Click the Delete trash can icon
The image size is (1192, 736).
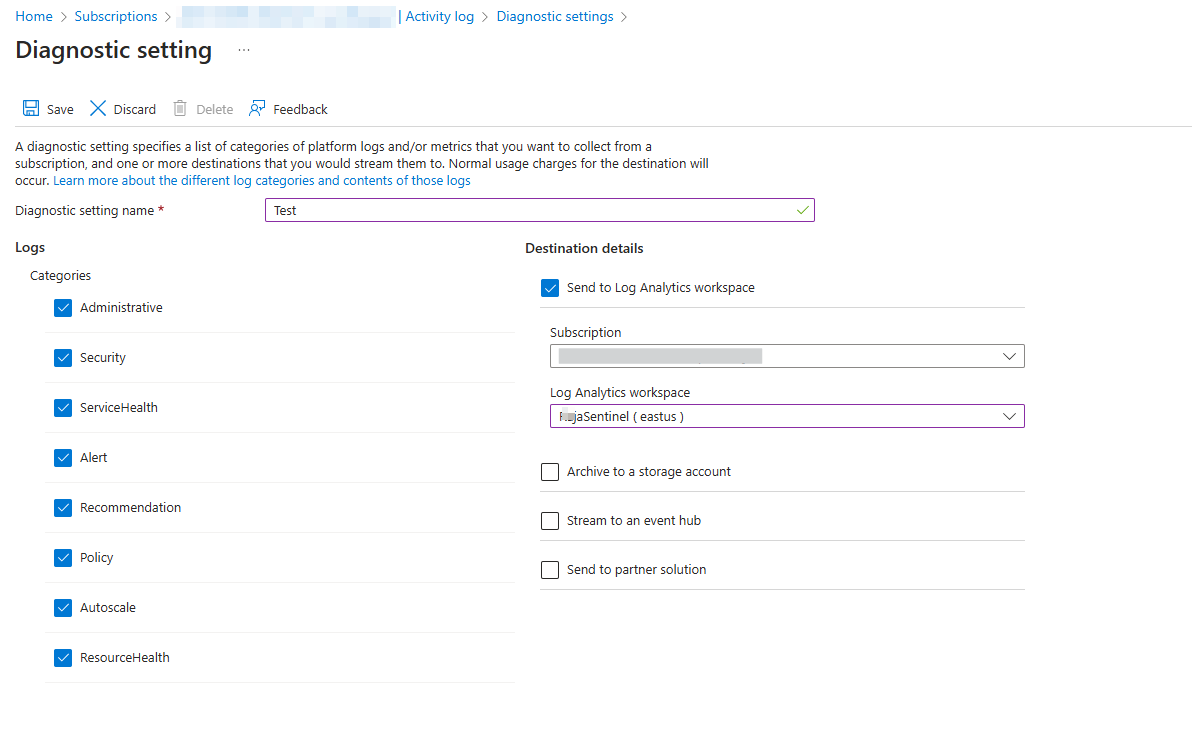coord(179,109)
